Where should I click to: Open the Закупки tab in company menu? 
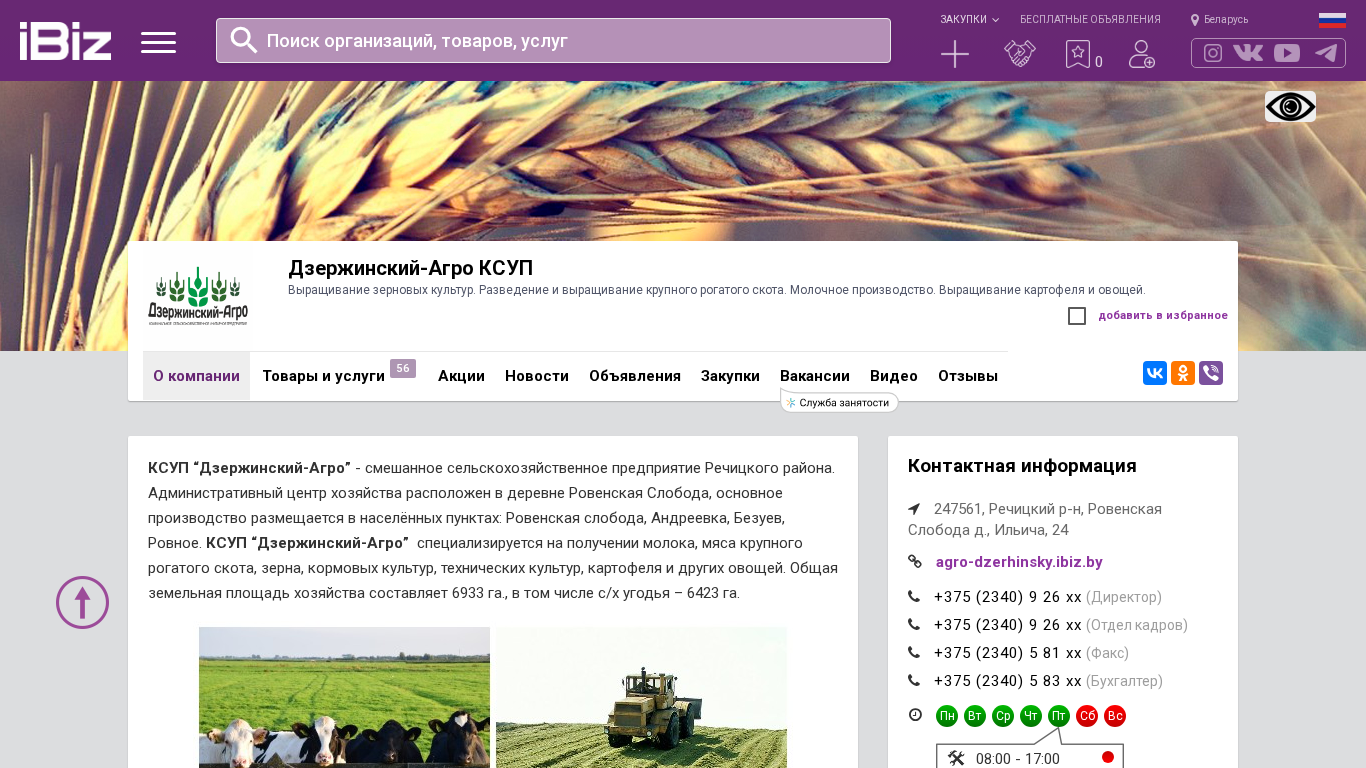pos(730,376)
